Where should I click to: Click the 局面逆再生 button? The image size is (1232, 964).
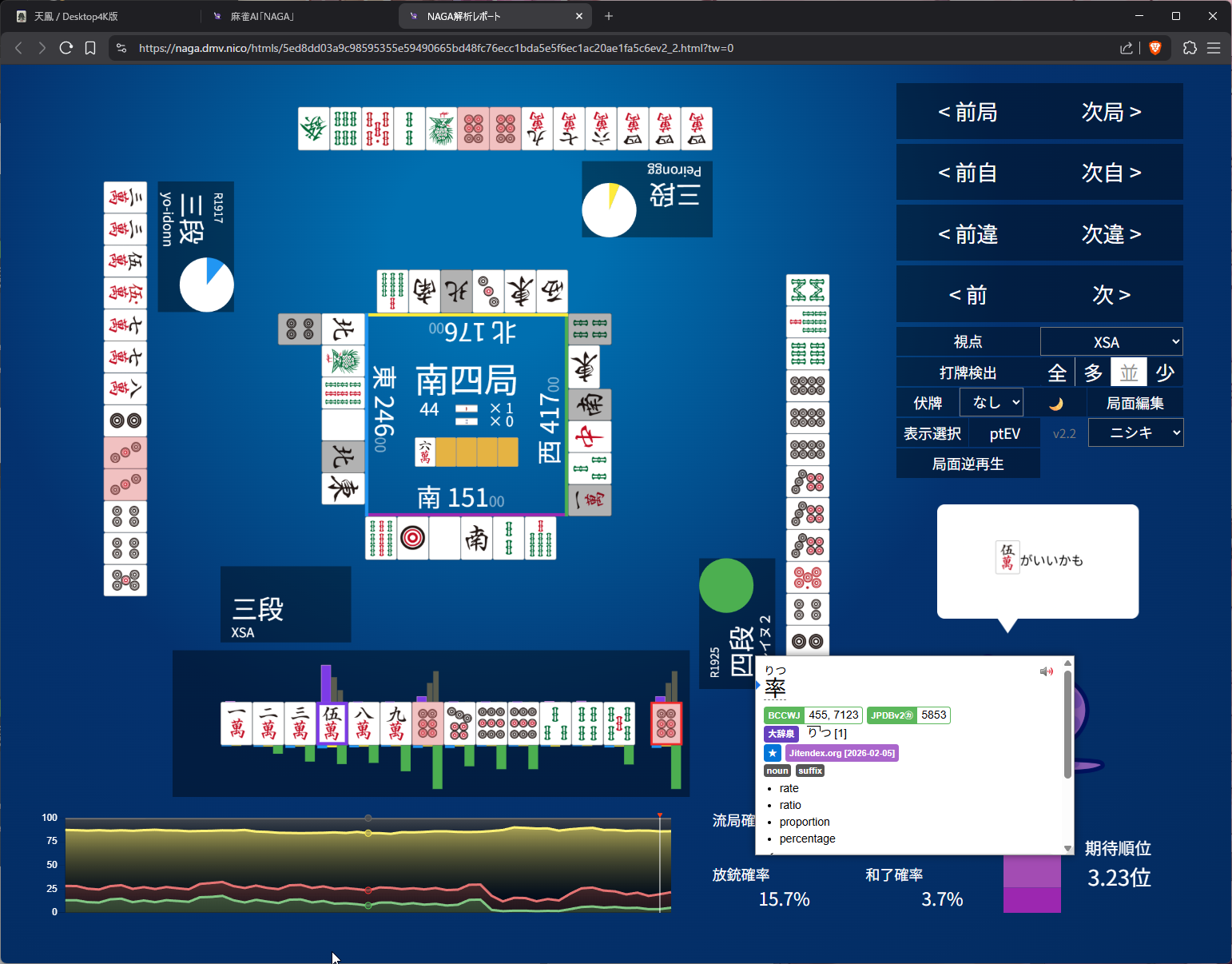point(968,464)
